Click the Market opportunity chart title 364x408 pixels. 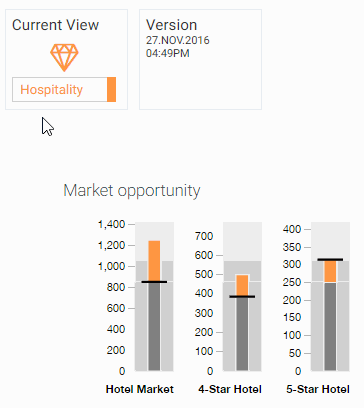coord(132,191)
